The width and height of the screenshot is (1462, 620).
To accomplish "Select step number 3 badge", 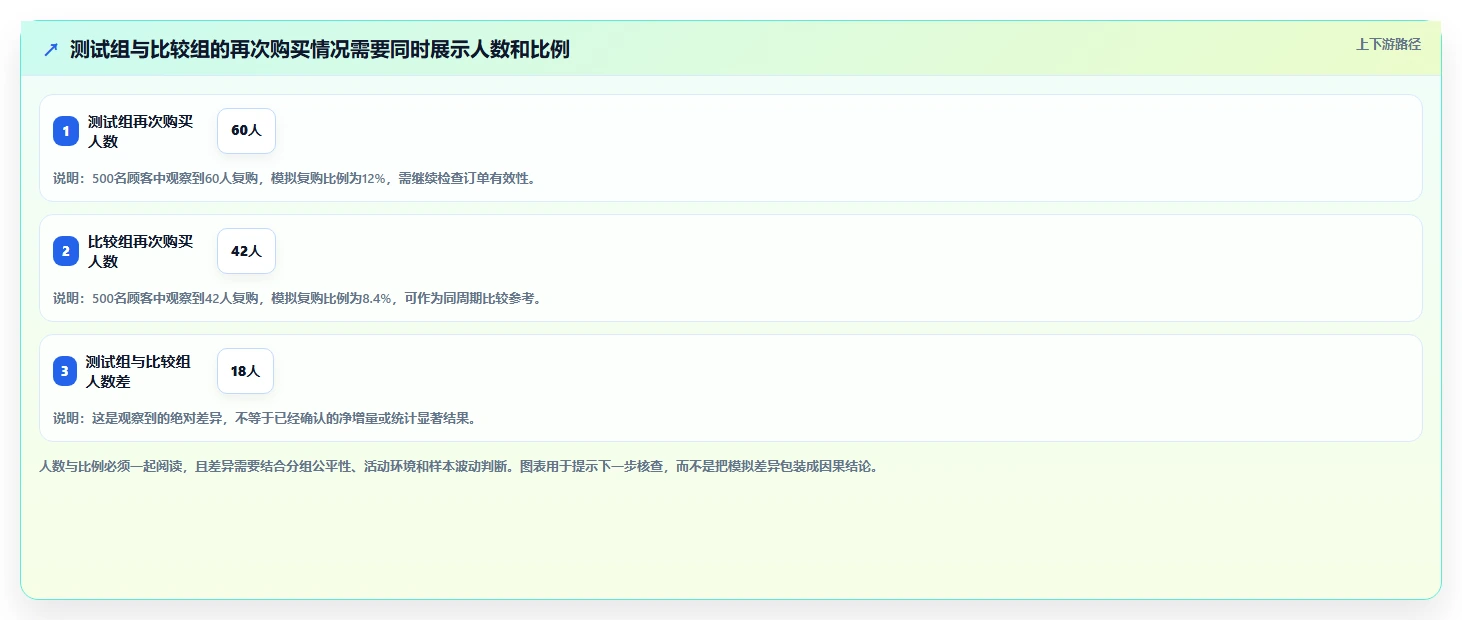I will (x=65, y=371).
